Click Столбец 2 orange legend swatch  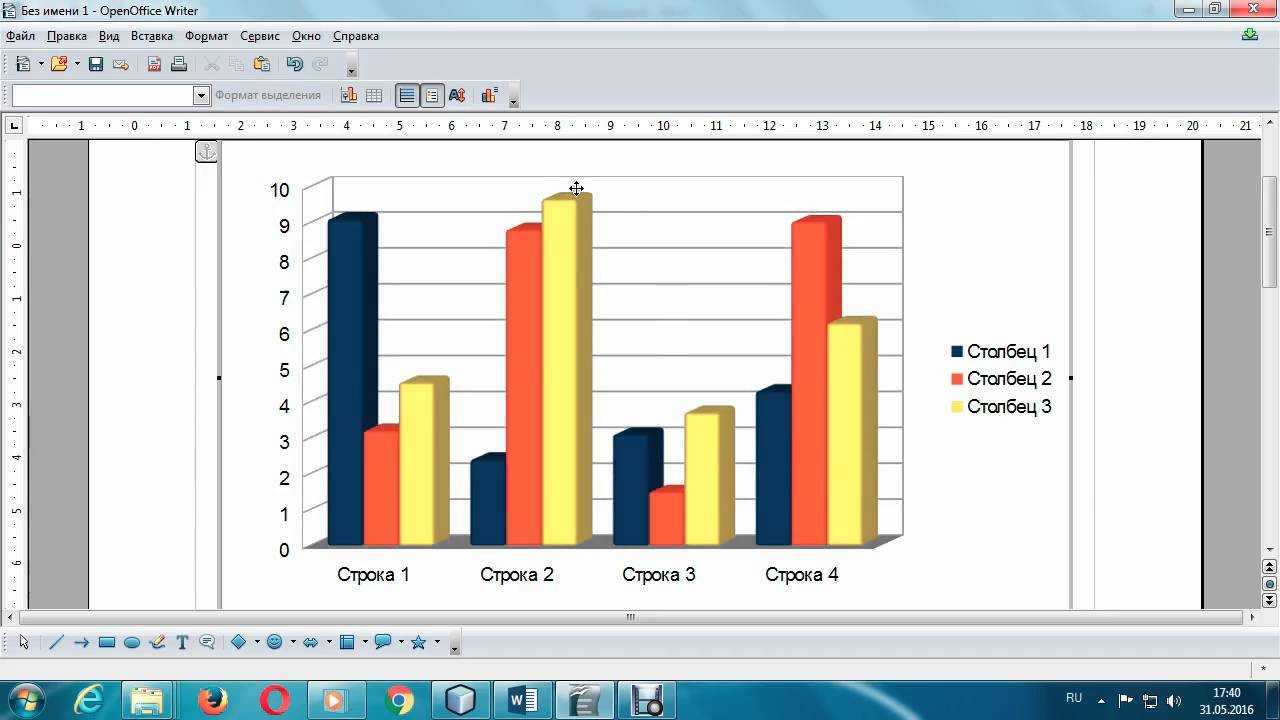click(x=957, y=379)
